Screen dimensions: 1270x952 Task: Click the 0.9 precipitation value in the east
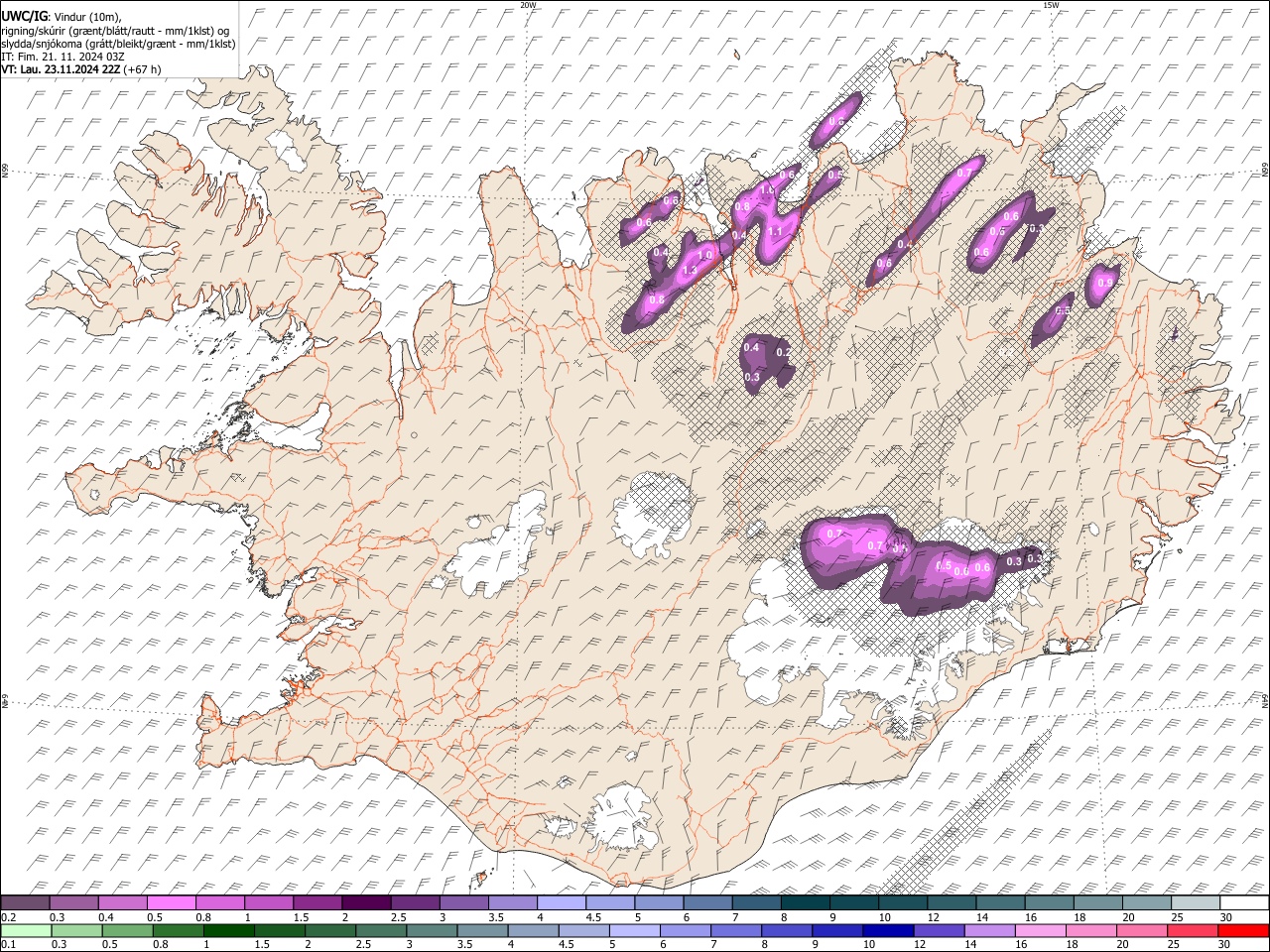pyautogui.click(x=1105, y=283)
